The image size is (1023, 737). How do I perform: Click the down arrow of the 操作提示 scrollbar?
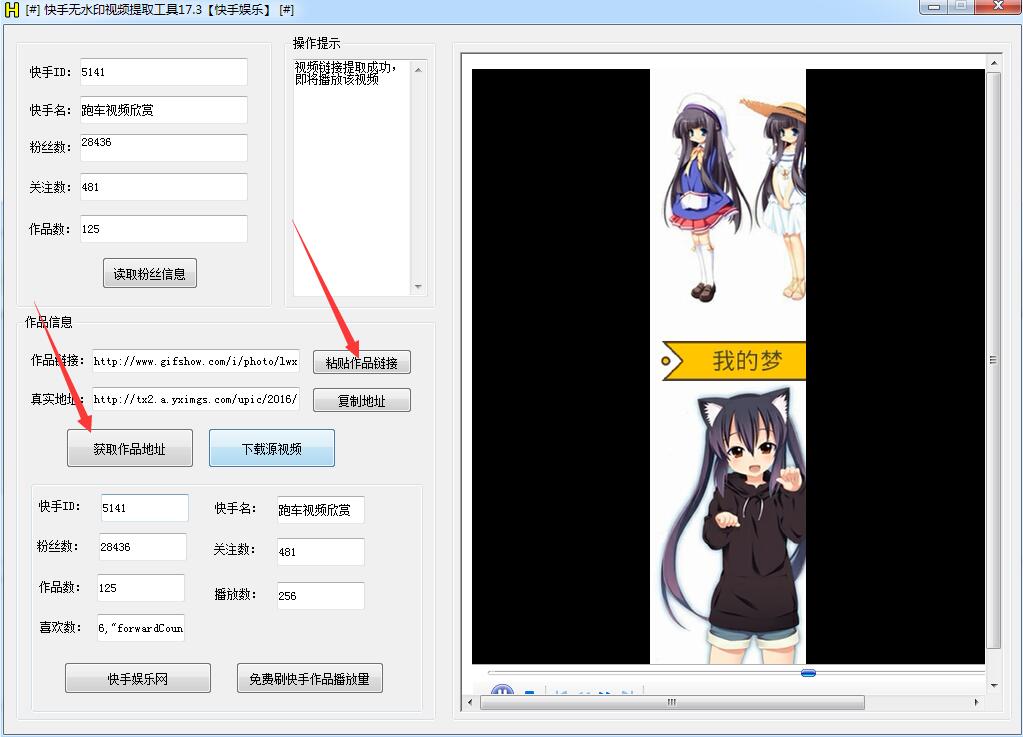point(418,286)
